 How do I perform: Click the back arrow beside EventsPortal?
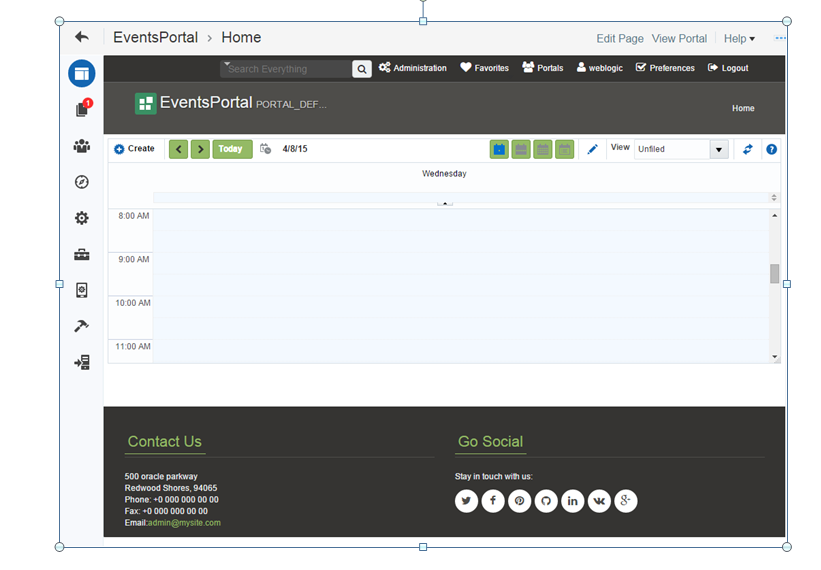click(x=82, y=37)
